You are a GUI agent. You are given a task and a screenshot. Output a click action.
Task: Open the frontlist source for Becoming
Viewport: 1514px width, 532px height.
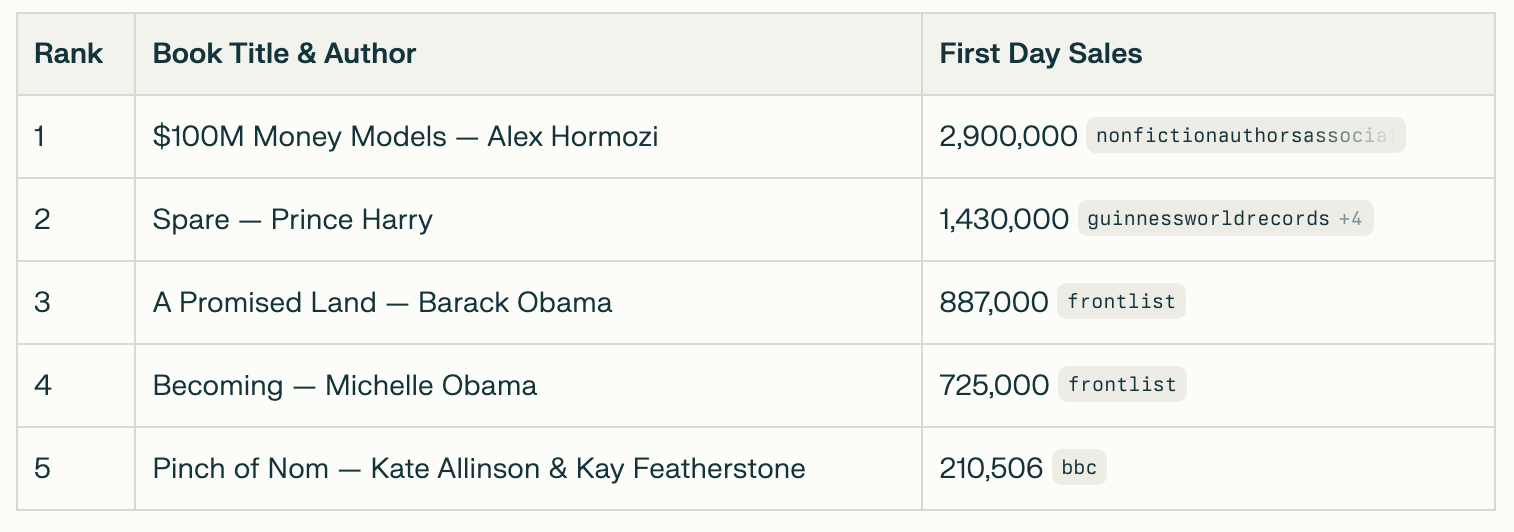pos(1122,385)
